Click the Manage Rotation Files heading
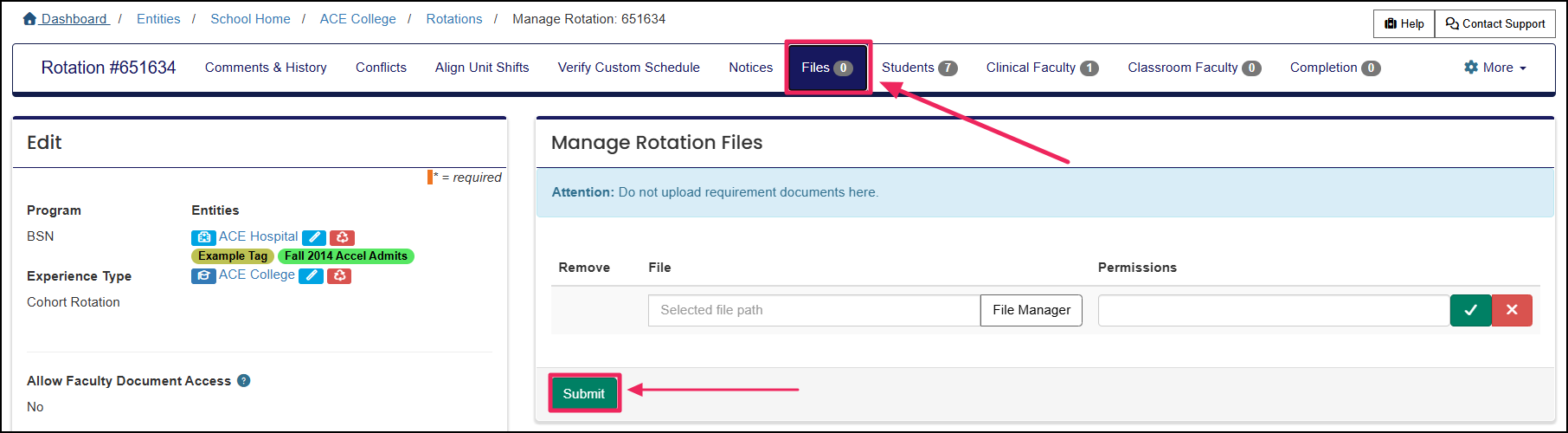This screenshot has height=433, width=1568. pyautogui.click(x=657, y=143)
